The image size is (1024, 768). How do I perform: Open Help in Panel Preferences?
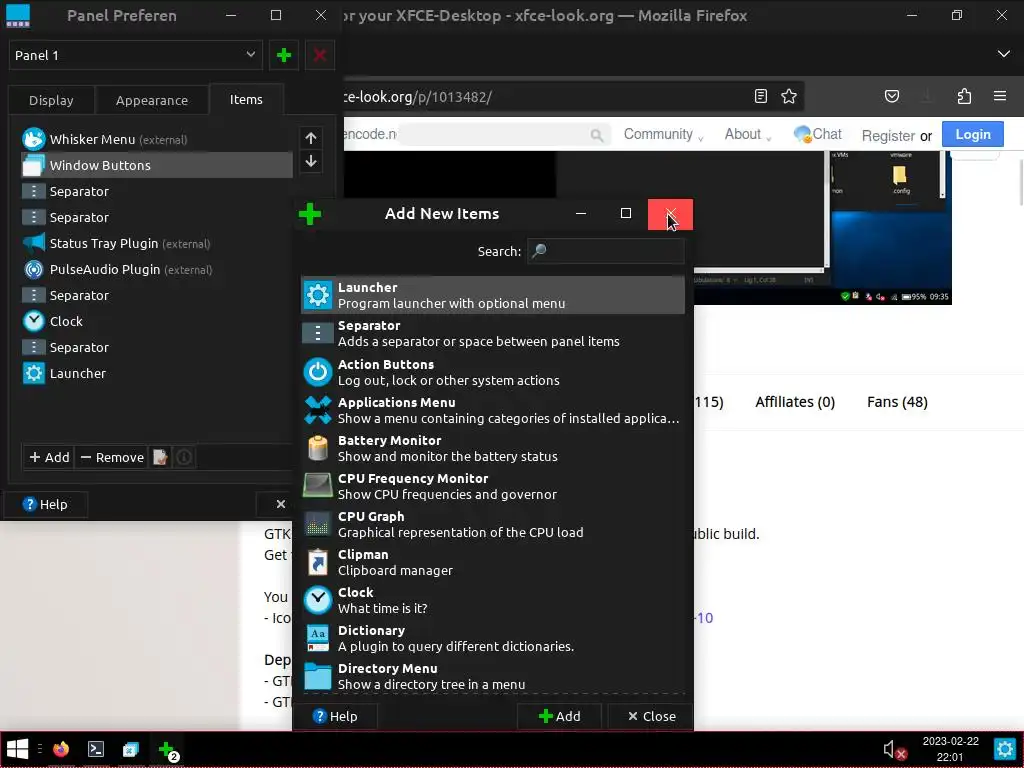pos(45,504)
